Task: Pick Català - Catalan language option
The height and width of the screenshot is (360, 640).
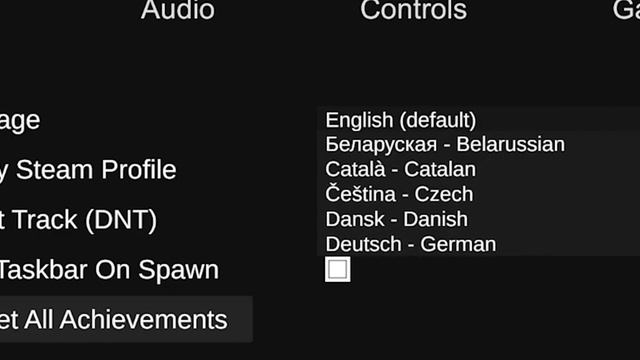Action: tap(478, 169)
